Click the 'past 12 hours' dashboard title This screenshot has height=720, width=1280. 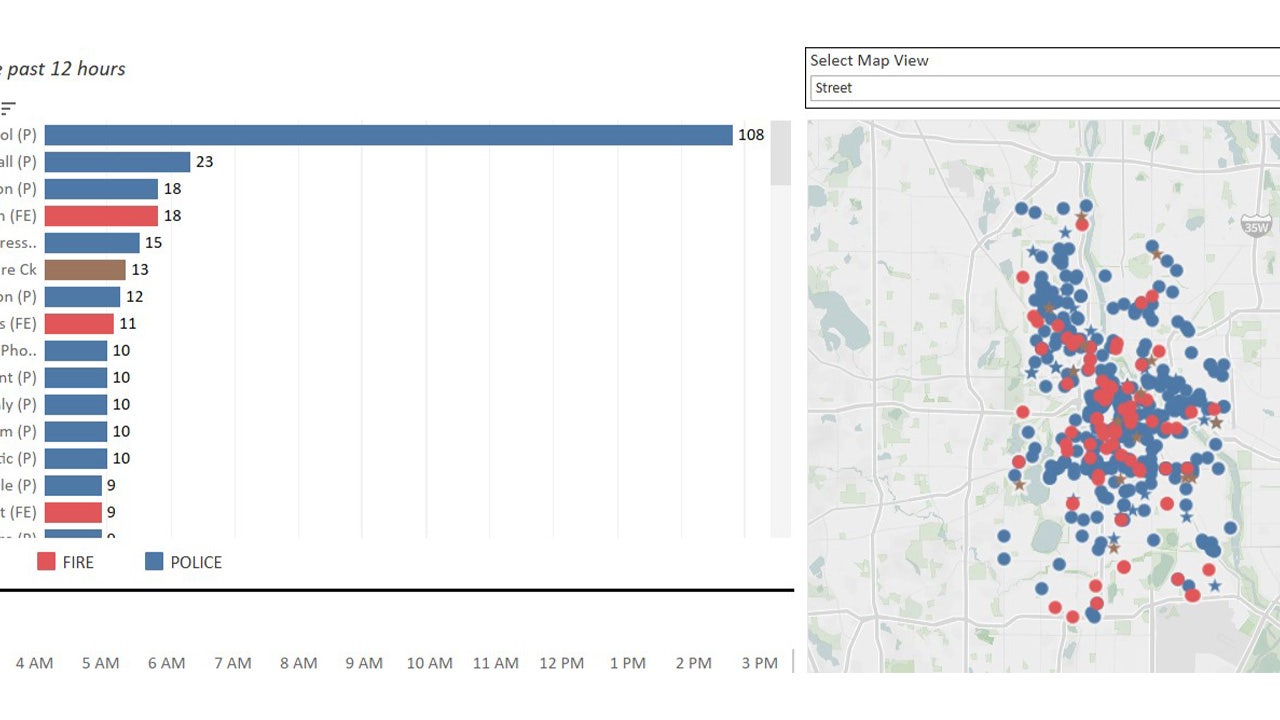pyautogui.click(x=63, y=68)
